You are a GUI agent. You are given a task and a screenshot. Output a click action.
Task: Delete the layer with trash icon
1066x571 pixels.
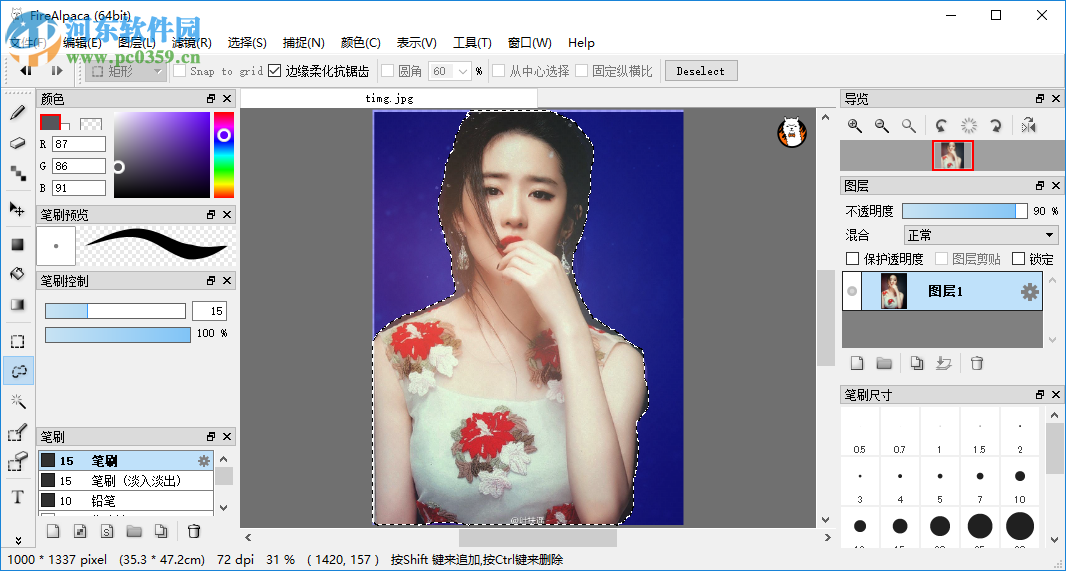(977, 363)
